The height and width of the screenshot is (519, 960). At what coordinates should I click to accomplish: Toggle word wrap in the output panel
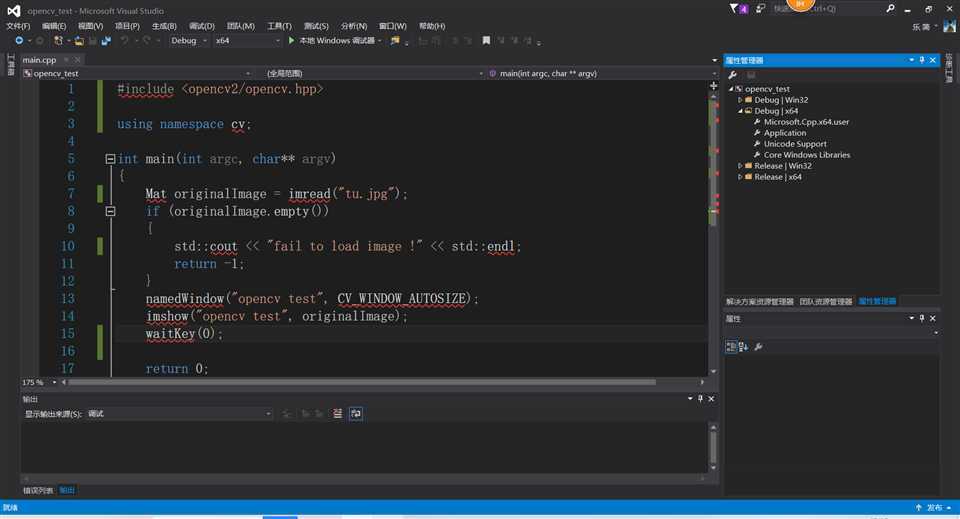pyautogui.click(x=355, y=413)
